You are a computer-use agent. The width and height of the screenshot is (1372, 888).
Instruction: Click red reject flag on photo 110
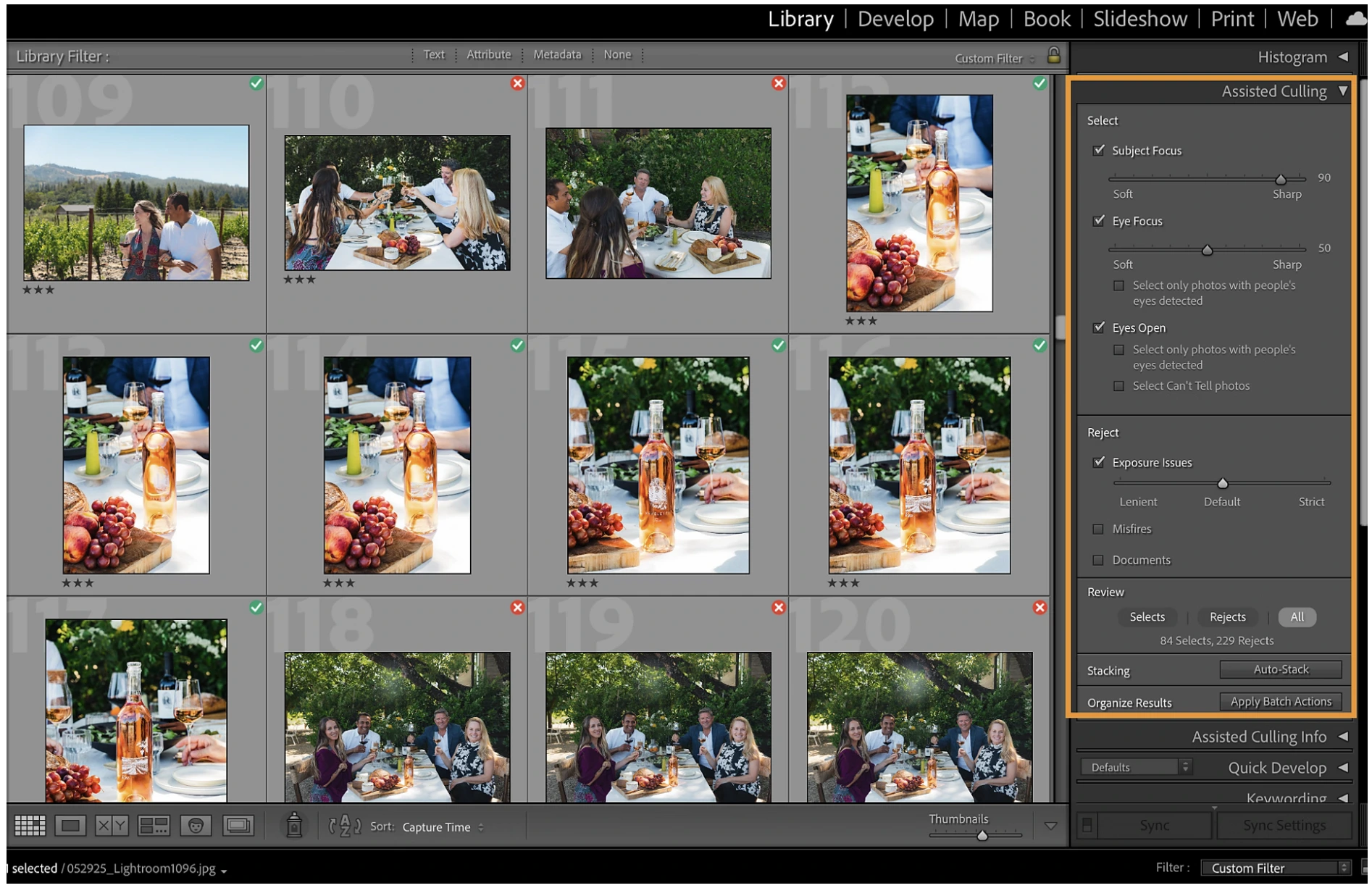517,83
